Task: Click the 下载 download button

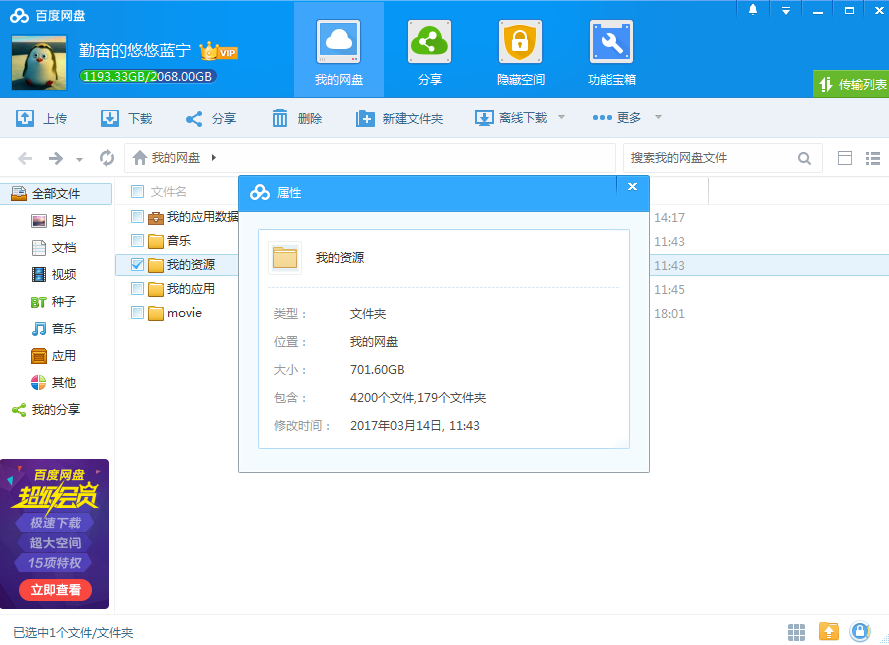Action: pos(126,118)
